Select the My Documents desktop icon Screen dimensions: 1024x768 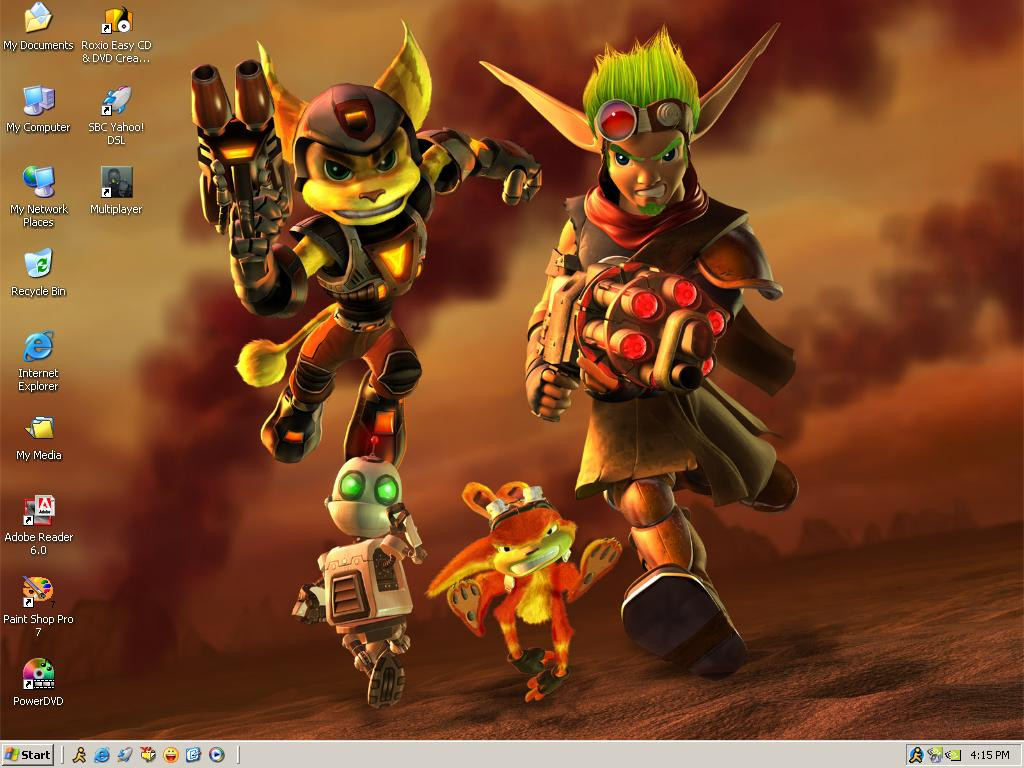point(38,27)
